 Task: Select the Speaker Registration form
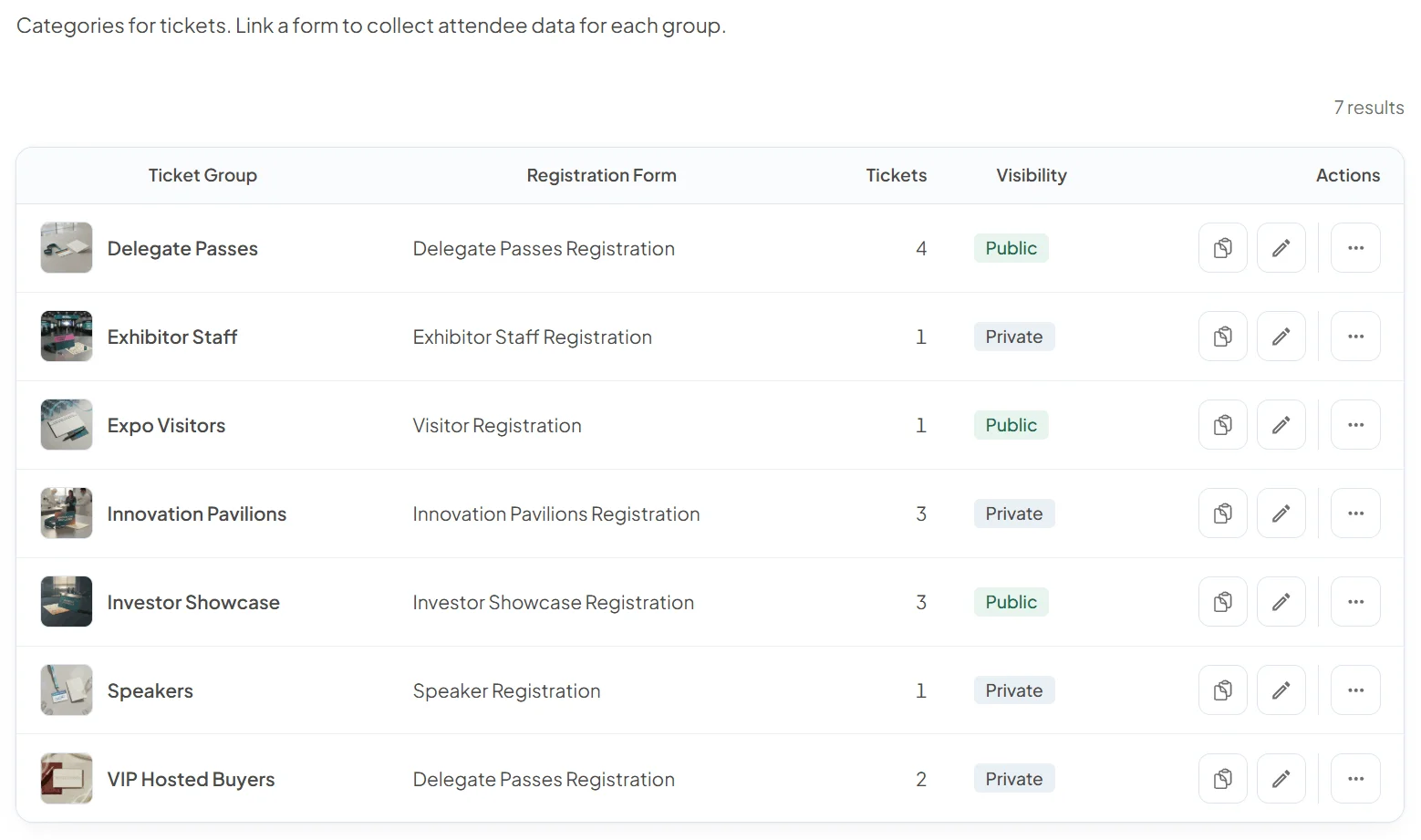[507, 691]
